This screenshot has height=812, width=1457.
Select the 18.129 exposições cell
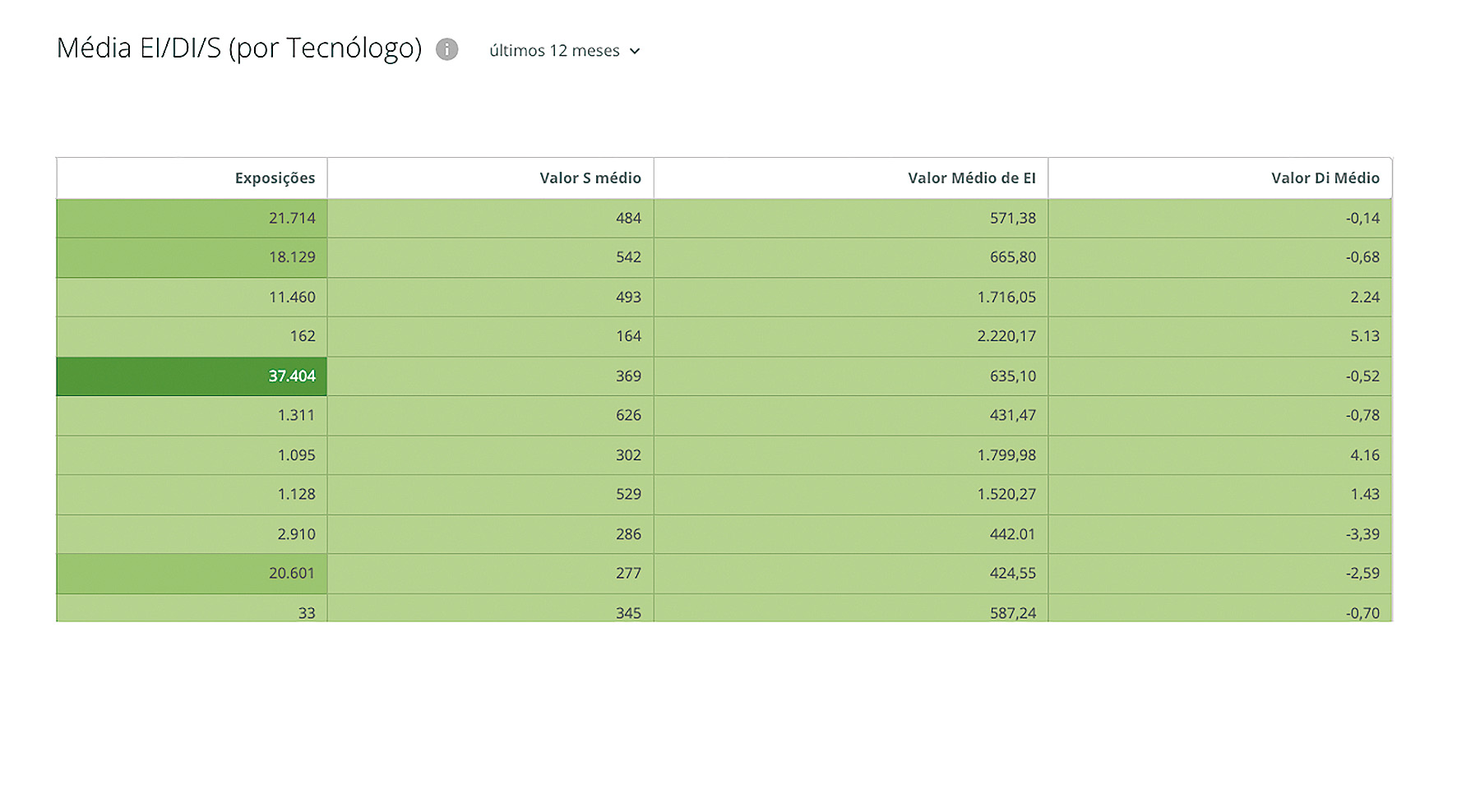192,258
